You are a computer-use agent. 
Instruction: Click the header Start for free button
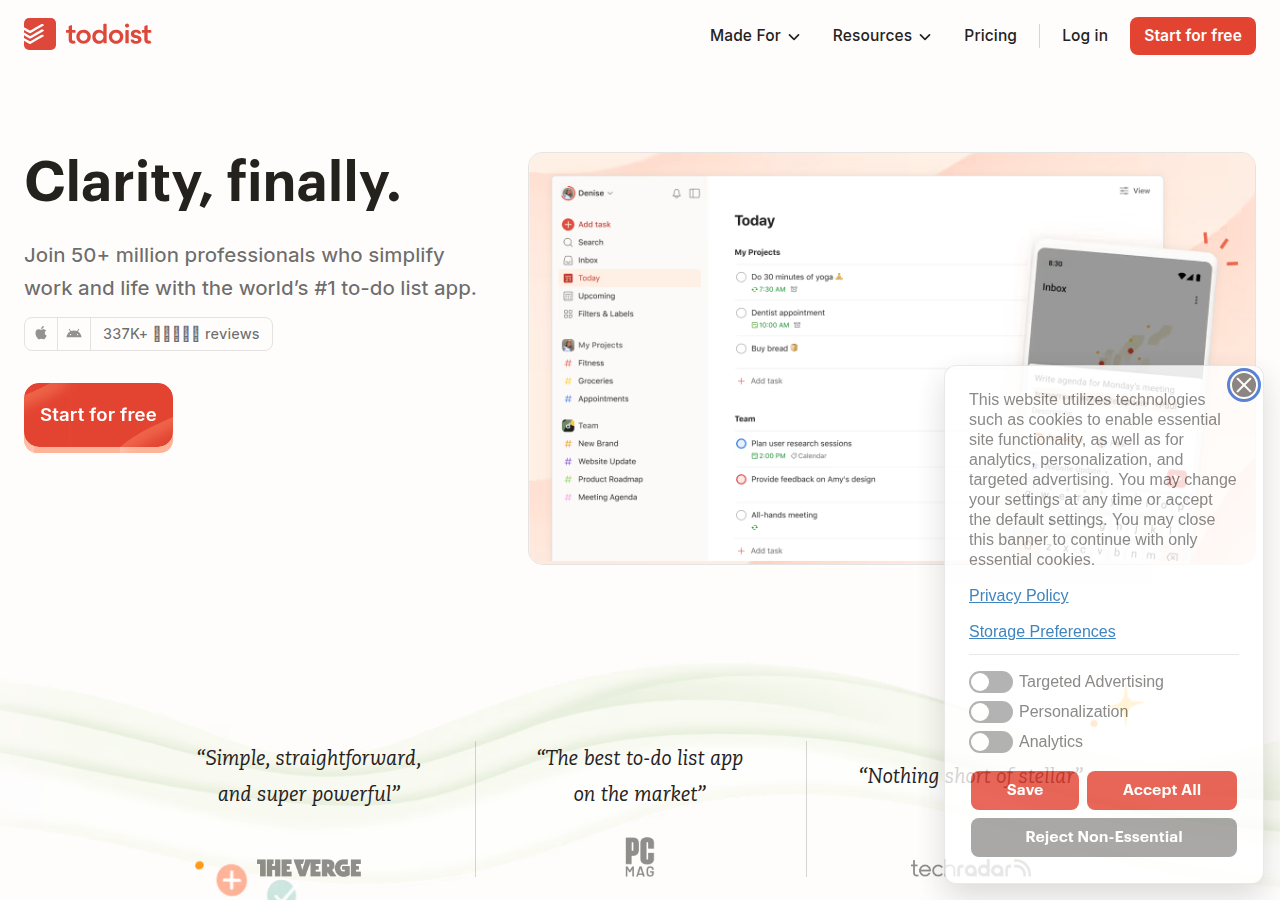(x=1193, y=35)
